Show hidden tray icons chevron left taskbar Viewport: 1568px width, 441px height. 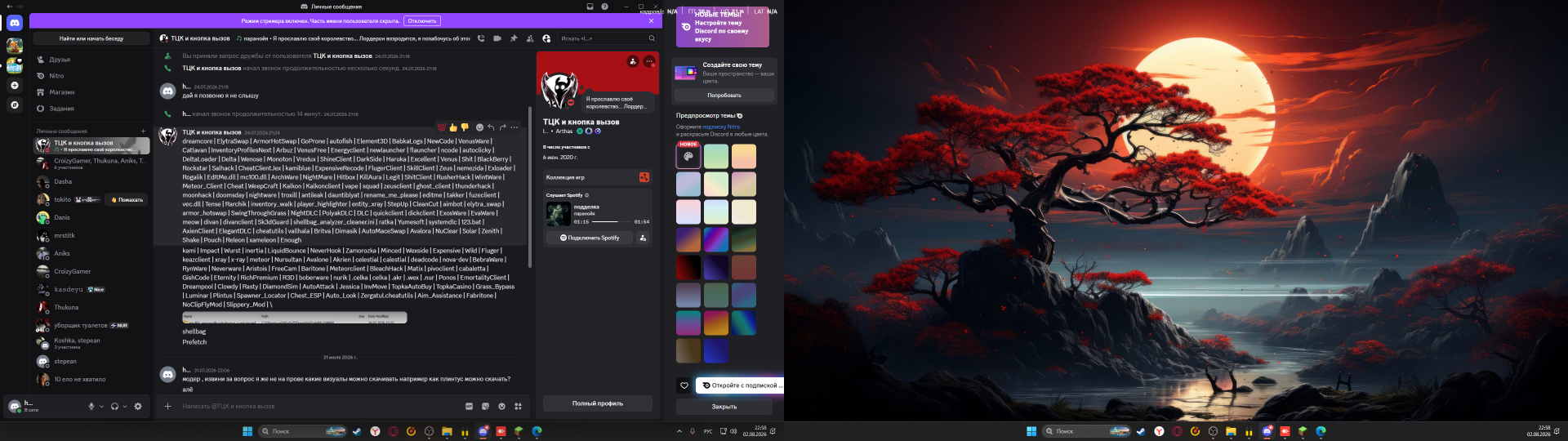coord(679,431)
